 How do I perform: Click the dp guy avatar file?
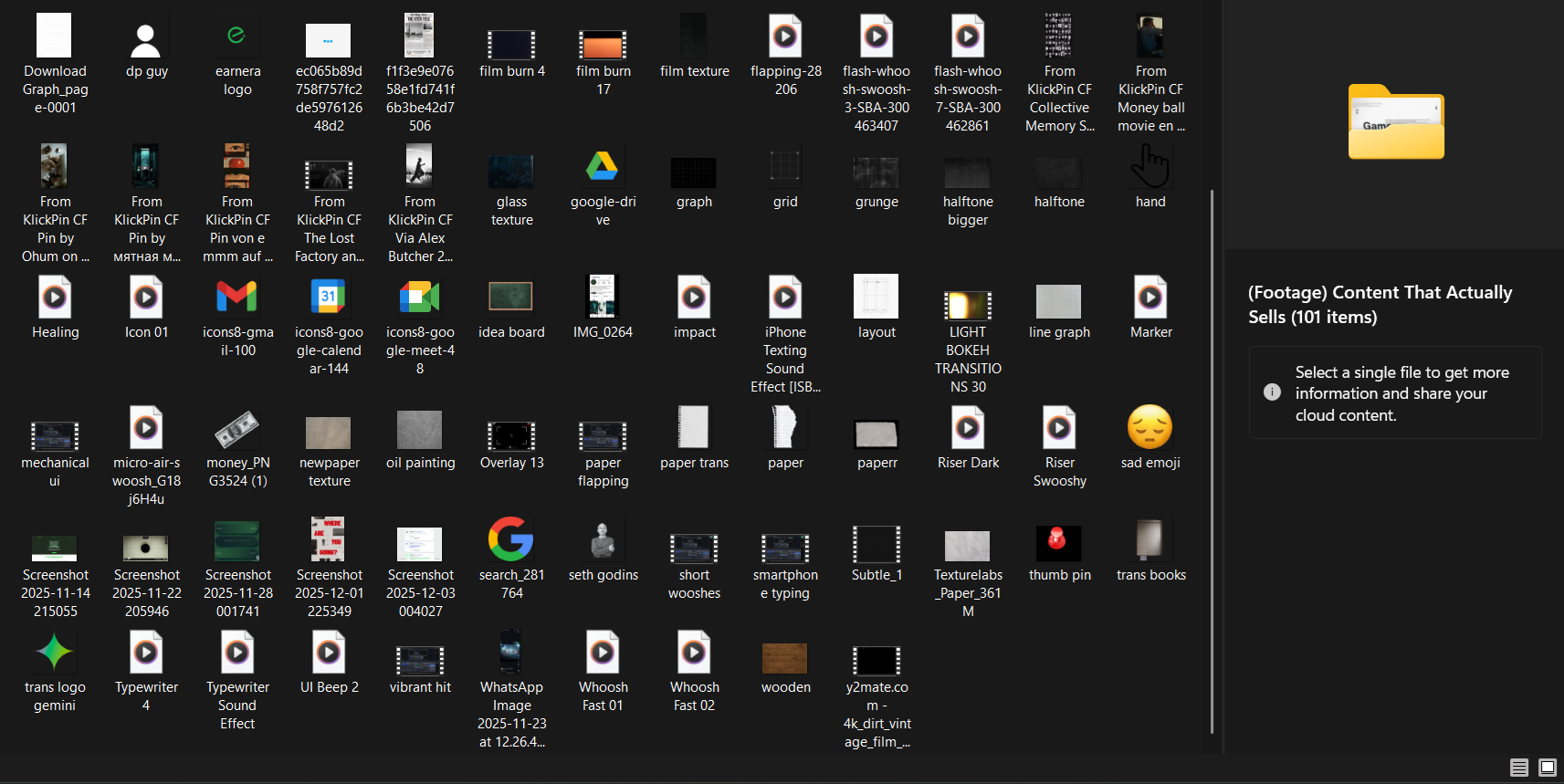tap(146, 37)
